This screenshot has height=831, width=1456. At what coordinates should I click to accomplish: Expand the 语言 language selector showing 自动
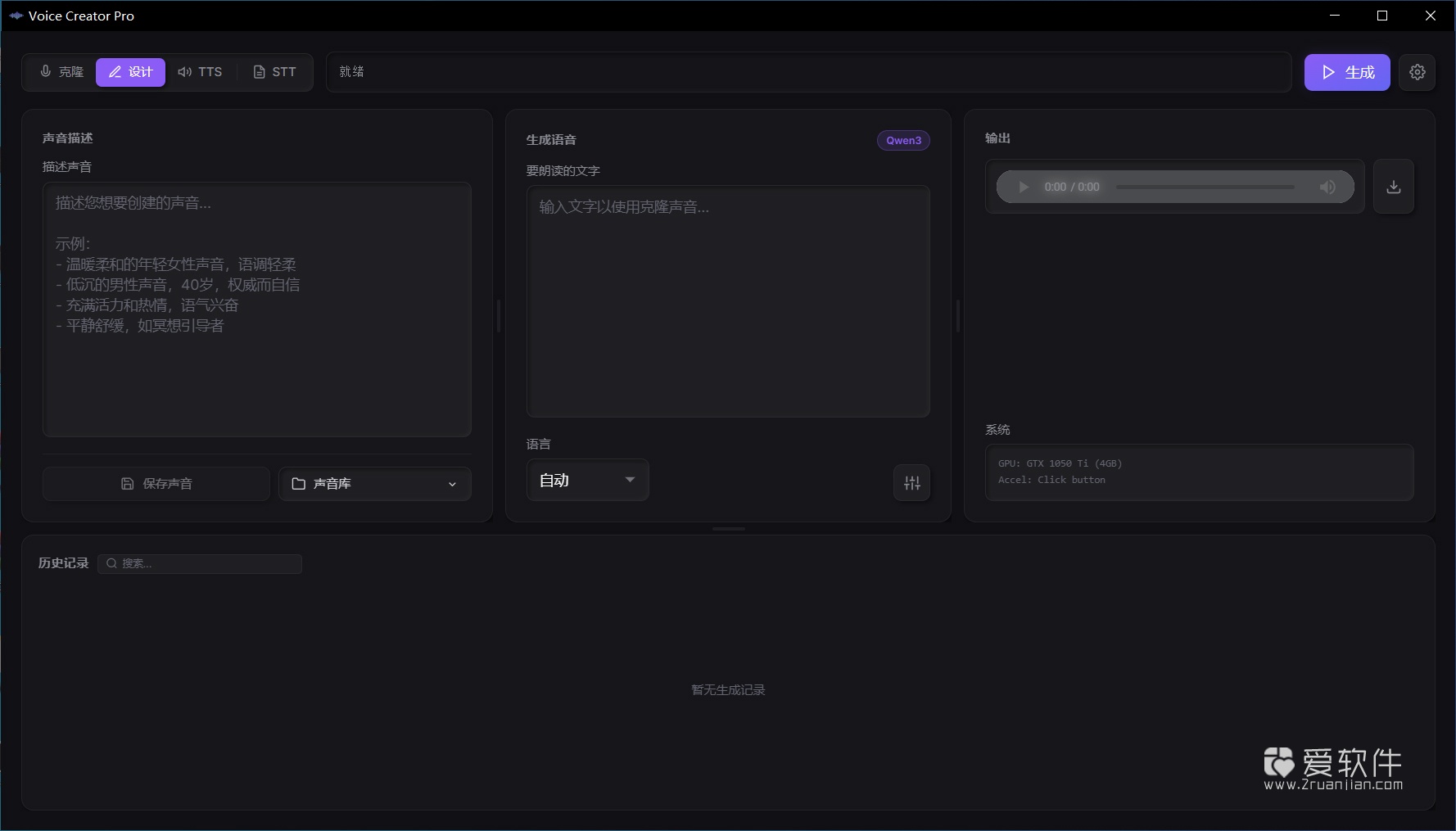pos(587,481)
